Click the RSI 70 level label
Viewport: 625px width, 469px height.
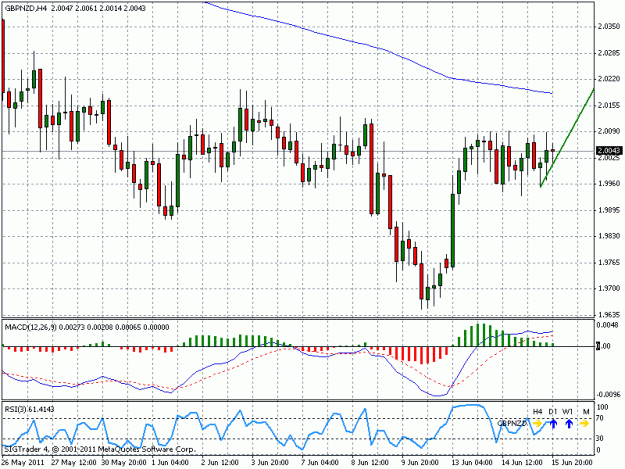pyautogui.click(x=601, y=418)
